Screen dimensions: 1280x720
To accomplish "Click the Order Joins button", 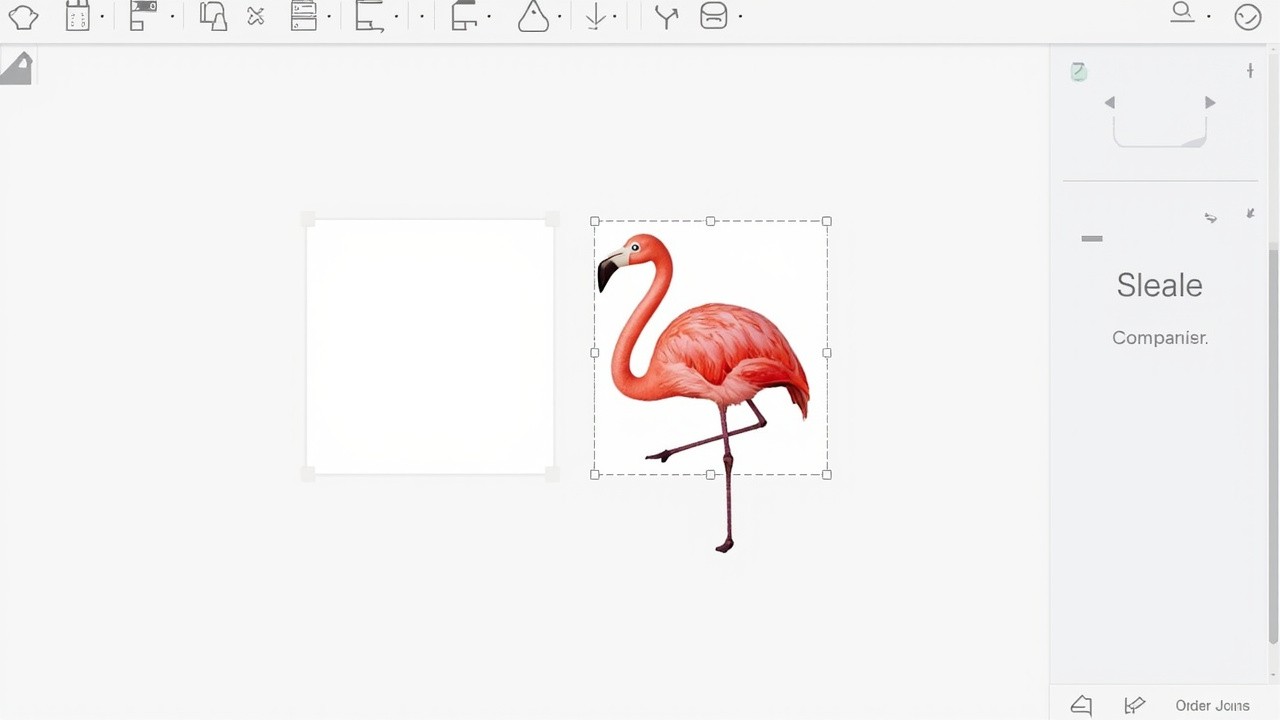I will pyautogui.click(x=1212, y=705).
